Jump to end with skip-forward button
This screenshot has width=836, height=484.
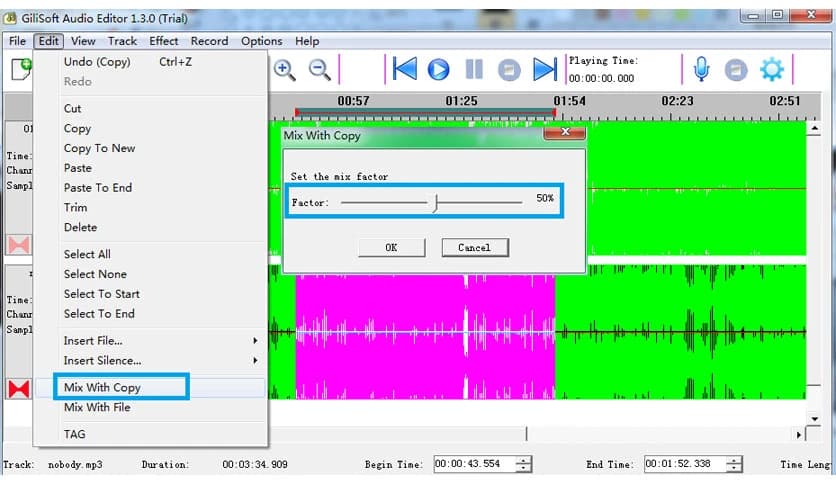tap(545, 69)
